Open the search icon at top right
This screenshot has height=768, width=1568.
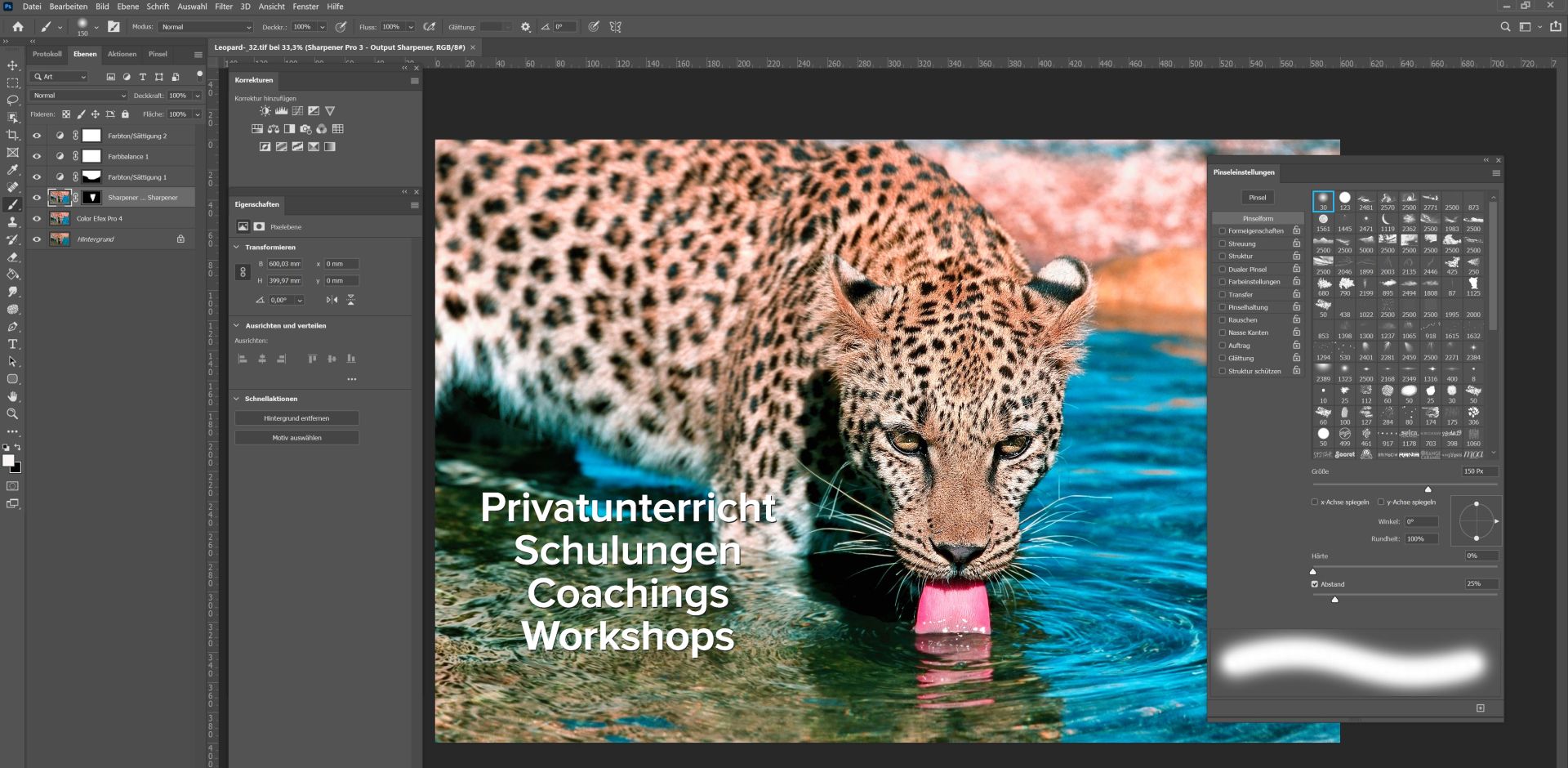coord(1505,27)
